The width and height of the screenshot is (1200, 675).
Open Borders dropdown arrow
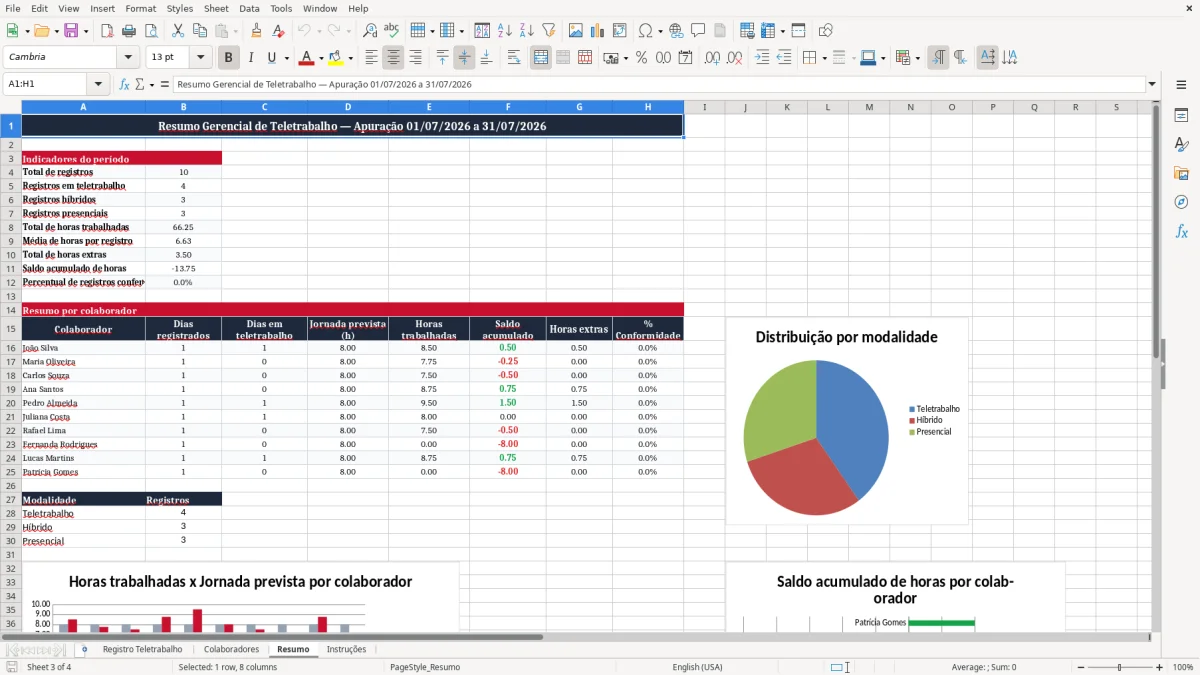[826, 58]
